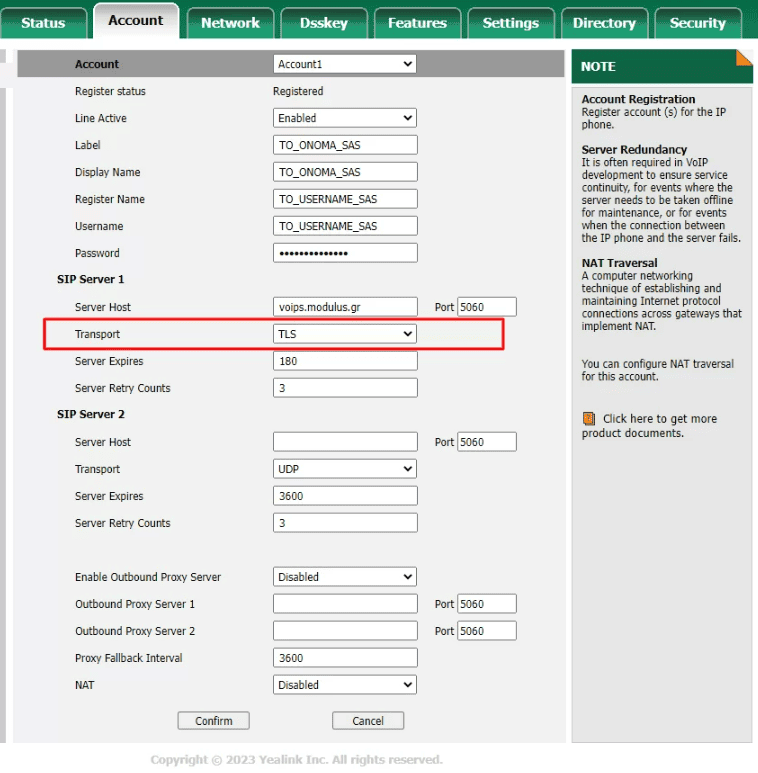Expand the Line Active dropdown
Viewport: 758px width, 773px height.
(x=345, y=118)
